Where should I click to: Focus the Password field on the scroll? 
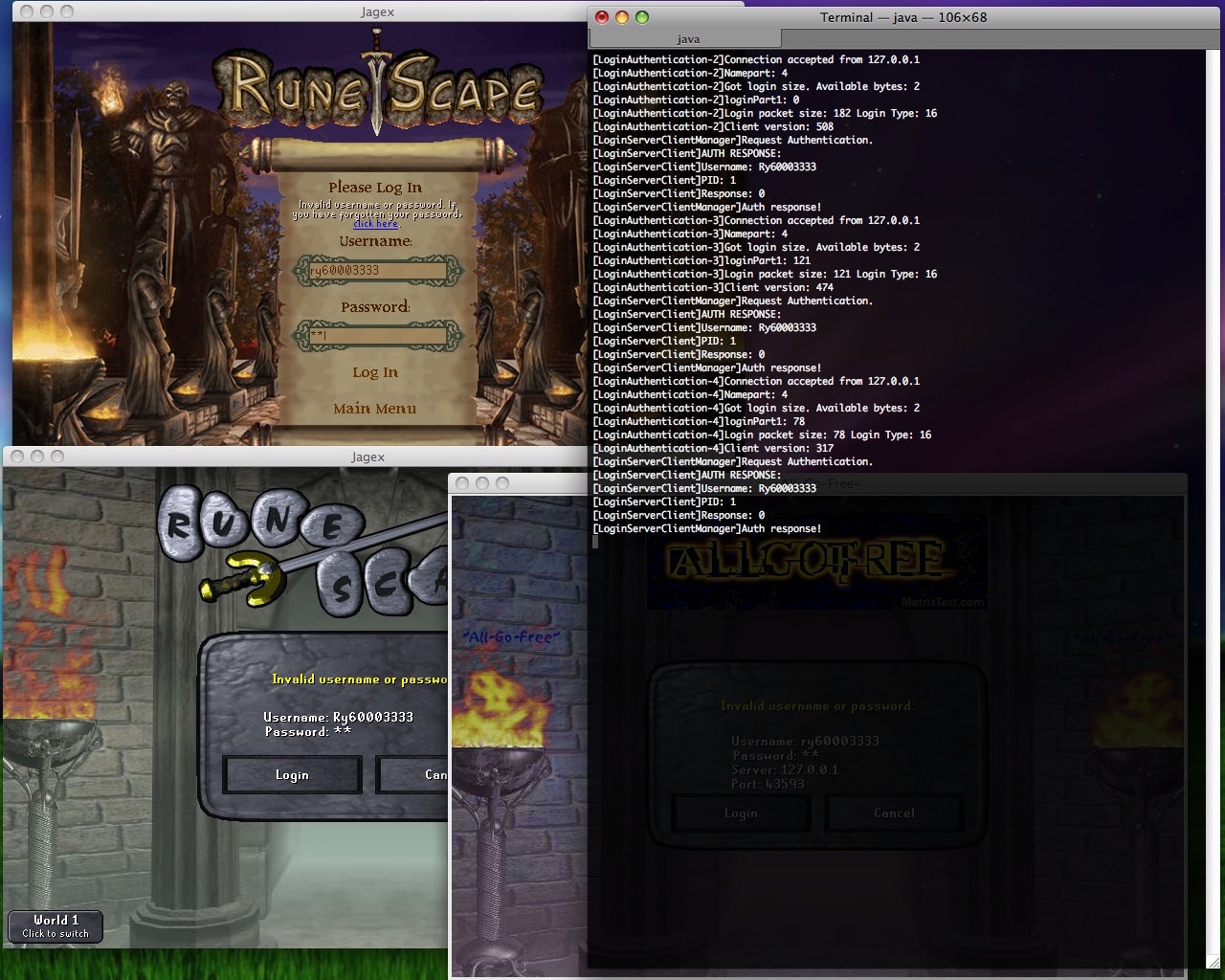[377, 336]
